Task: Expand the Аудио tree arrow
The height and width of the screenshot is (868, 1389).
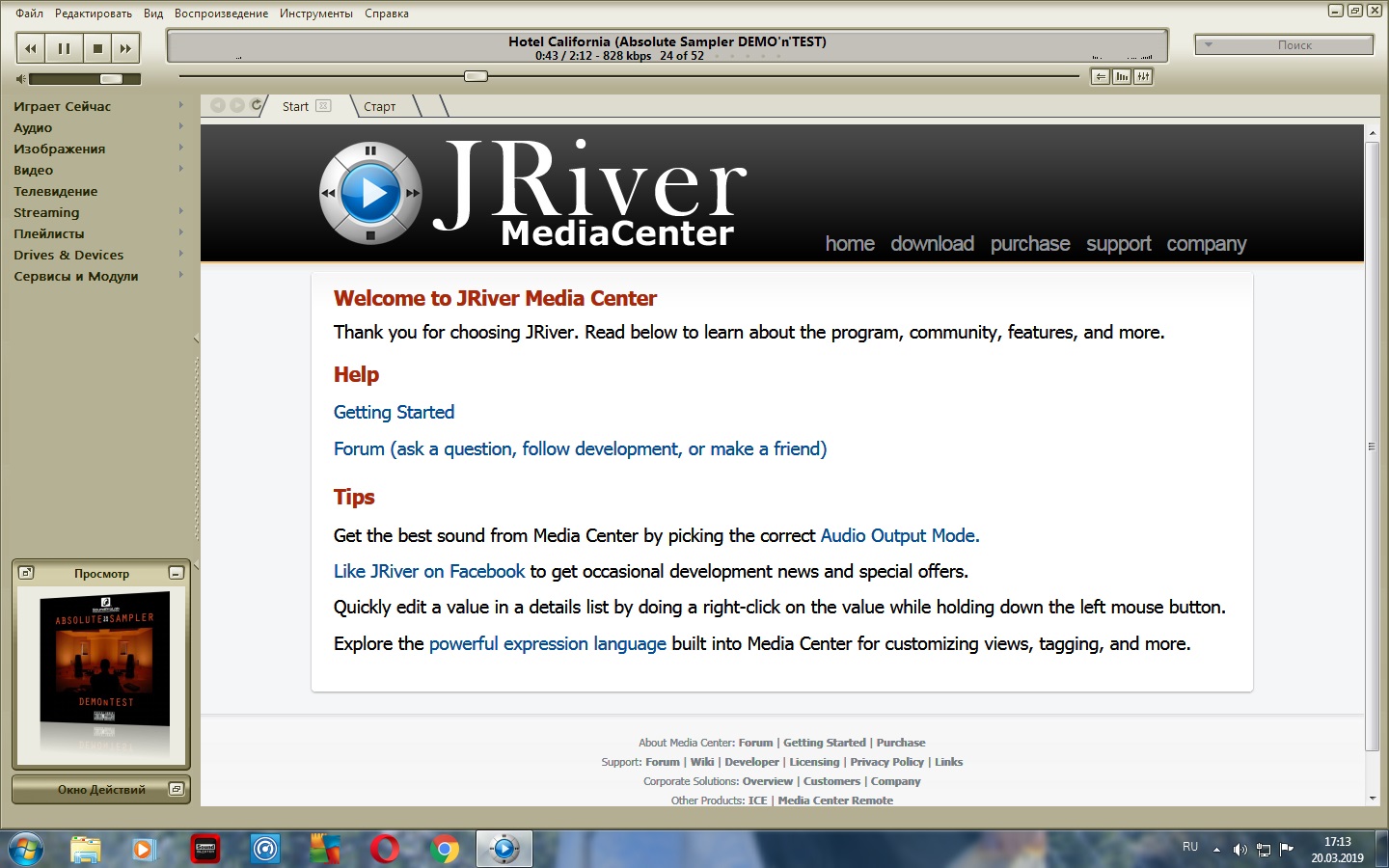Action: click(180, 126)
